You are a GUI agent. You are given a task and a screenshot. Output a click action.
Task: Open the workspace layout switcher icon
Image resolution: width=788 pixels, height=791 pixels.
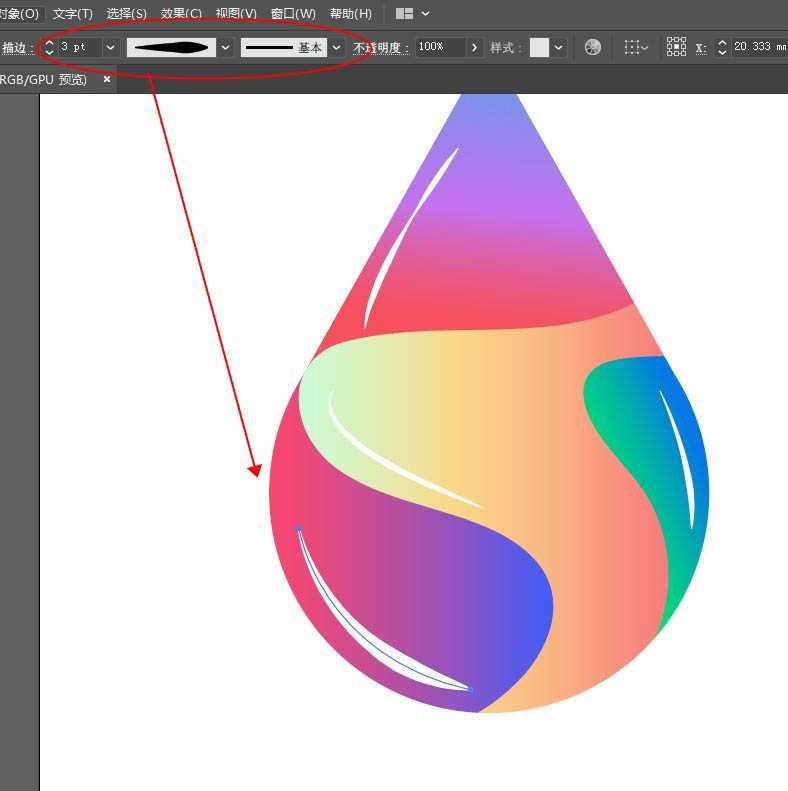pyautogui.click(x=404, y=14)
